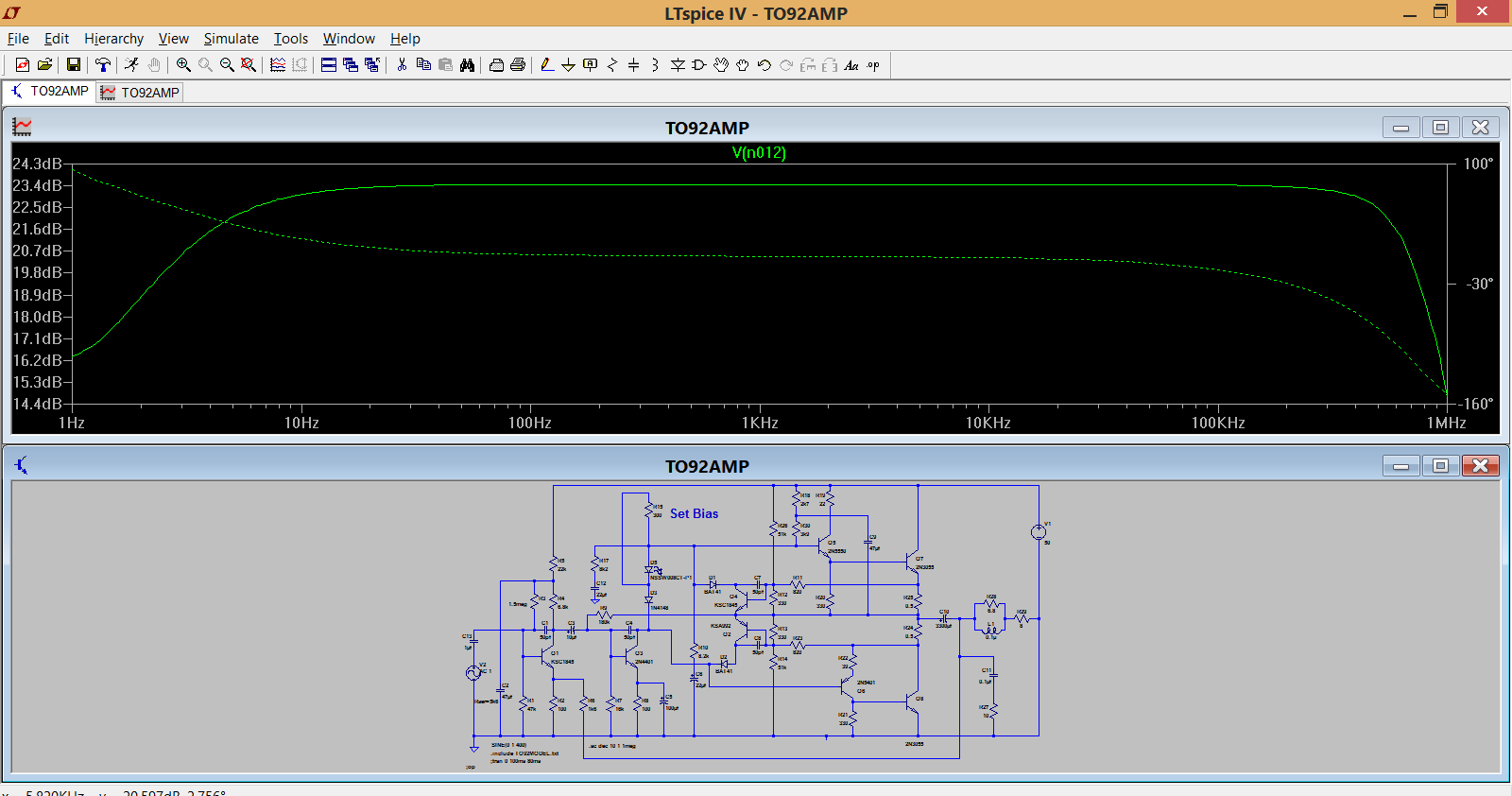Viewport: 1512px width, 796px height.
Task: Switch to the TO92AMP waveform tab
Action: click(x=139, y=93)
